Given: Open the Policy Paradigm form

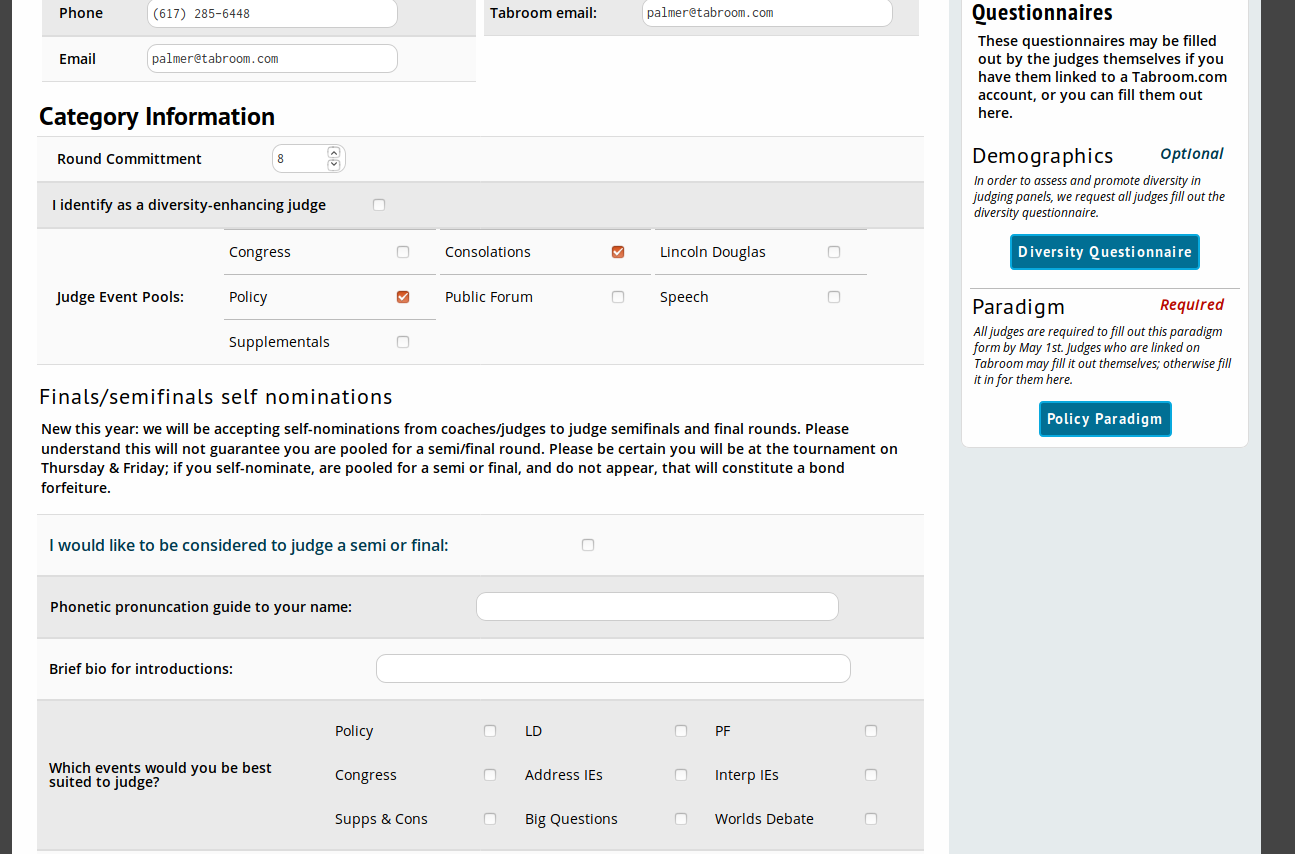Looking at the screenshot, I should pyautogui.click(x=1104, y=419).
